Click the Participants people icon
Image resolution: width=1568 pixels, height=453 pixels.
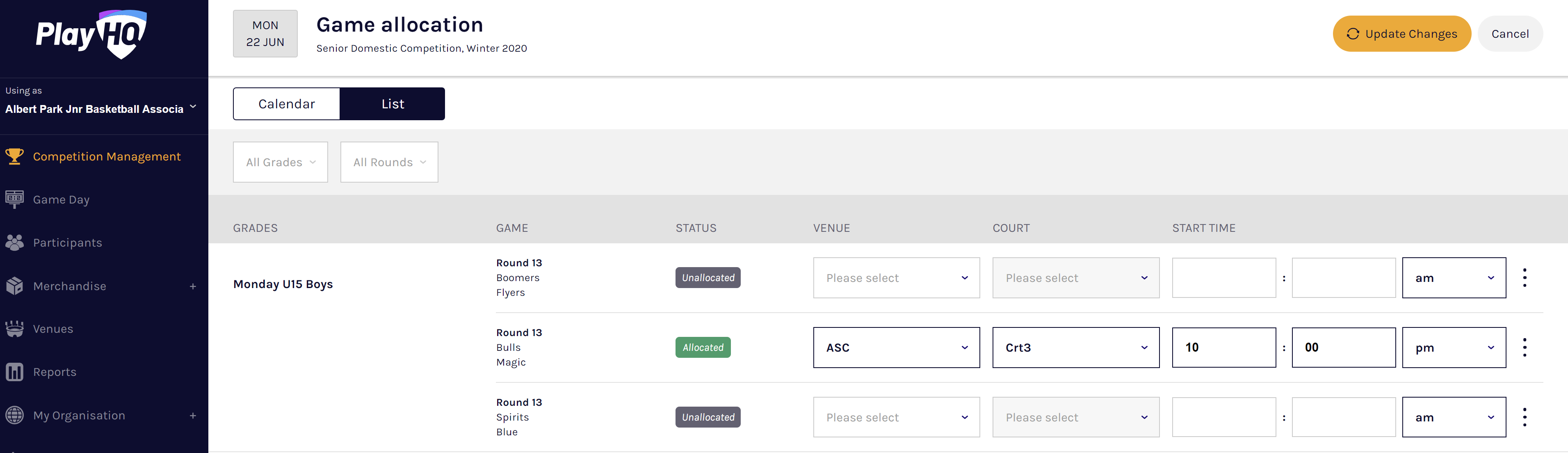(x=15, y=243)
